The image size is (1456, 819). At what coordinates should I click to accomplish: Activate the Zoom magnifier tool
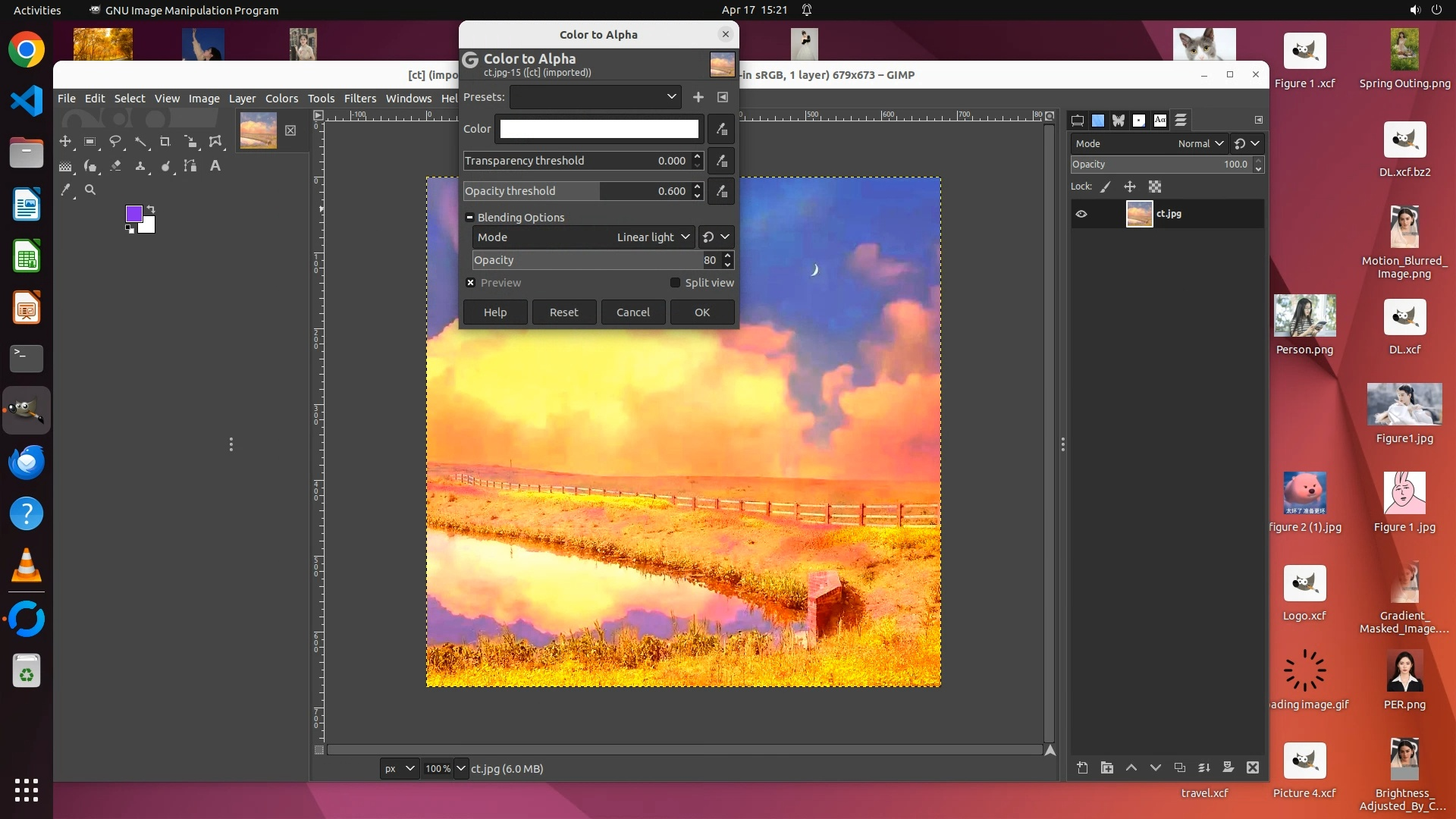[x=90, y=190]
